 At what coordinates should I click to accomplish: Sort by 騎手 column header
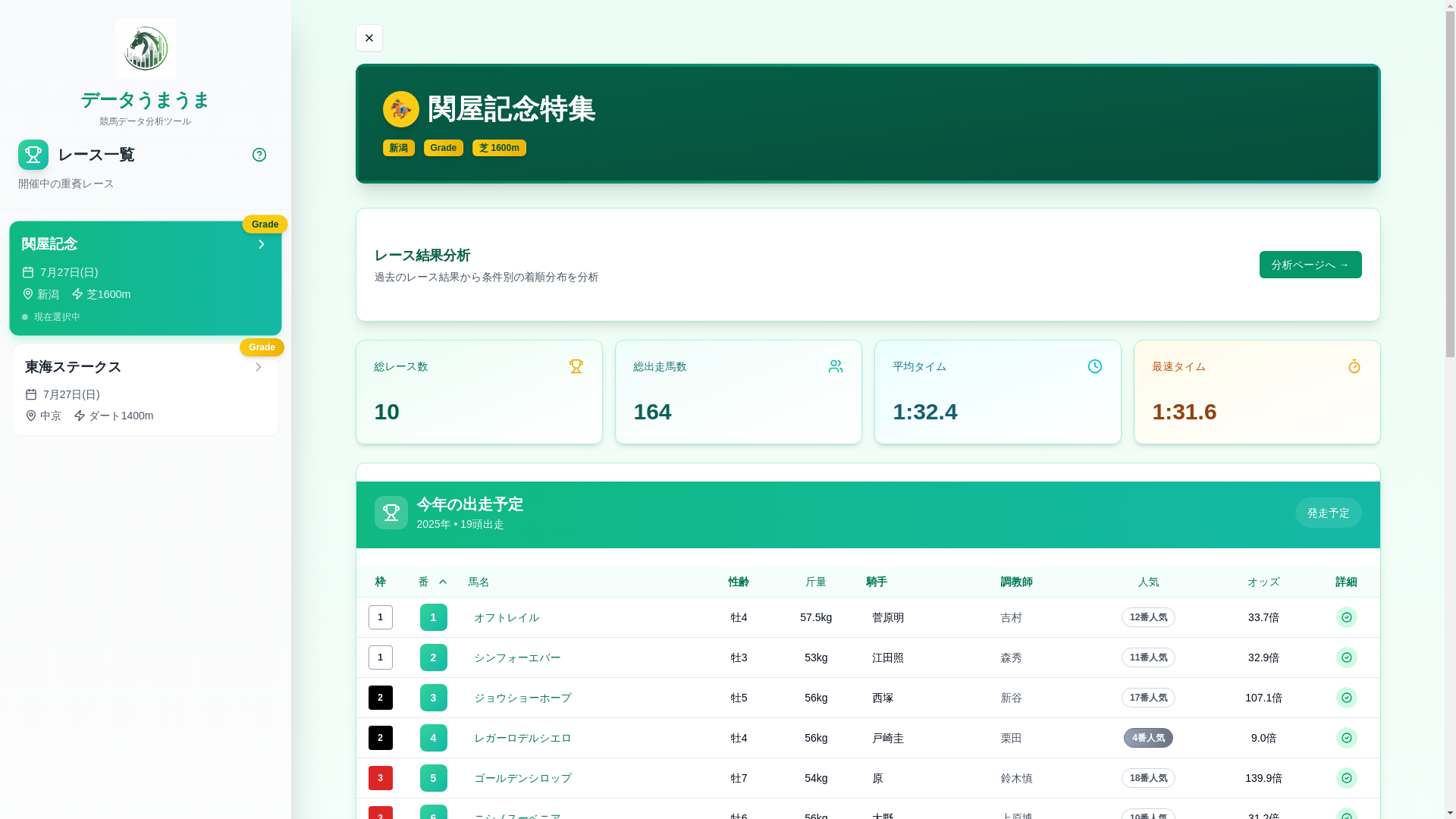click(x=877, y=582)
